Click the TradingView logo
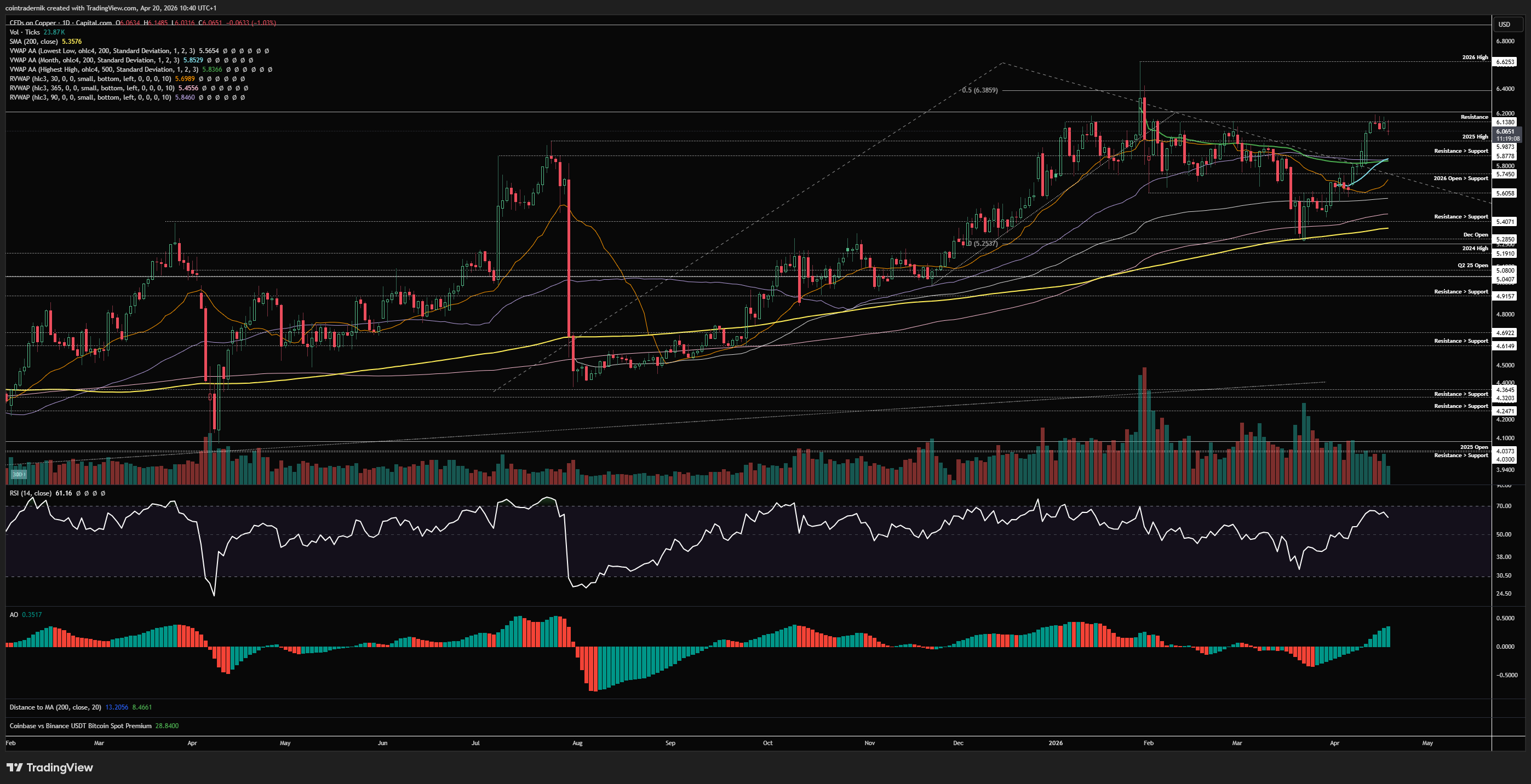The image size is (1531, 784). 50,768
